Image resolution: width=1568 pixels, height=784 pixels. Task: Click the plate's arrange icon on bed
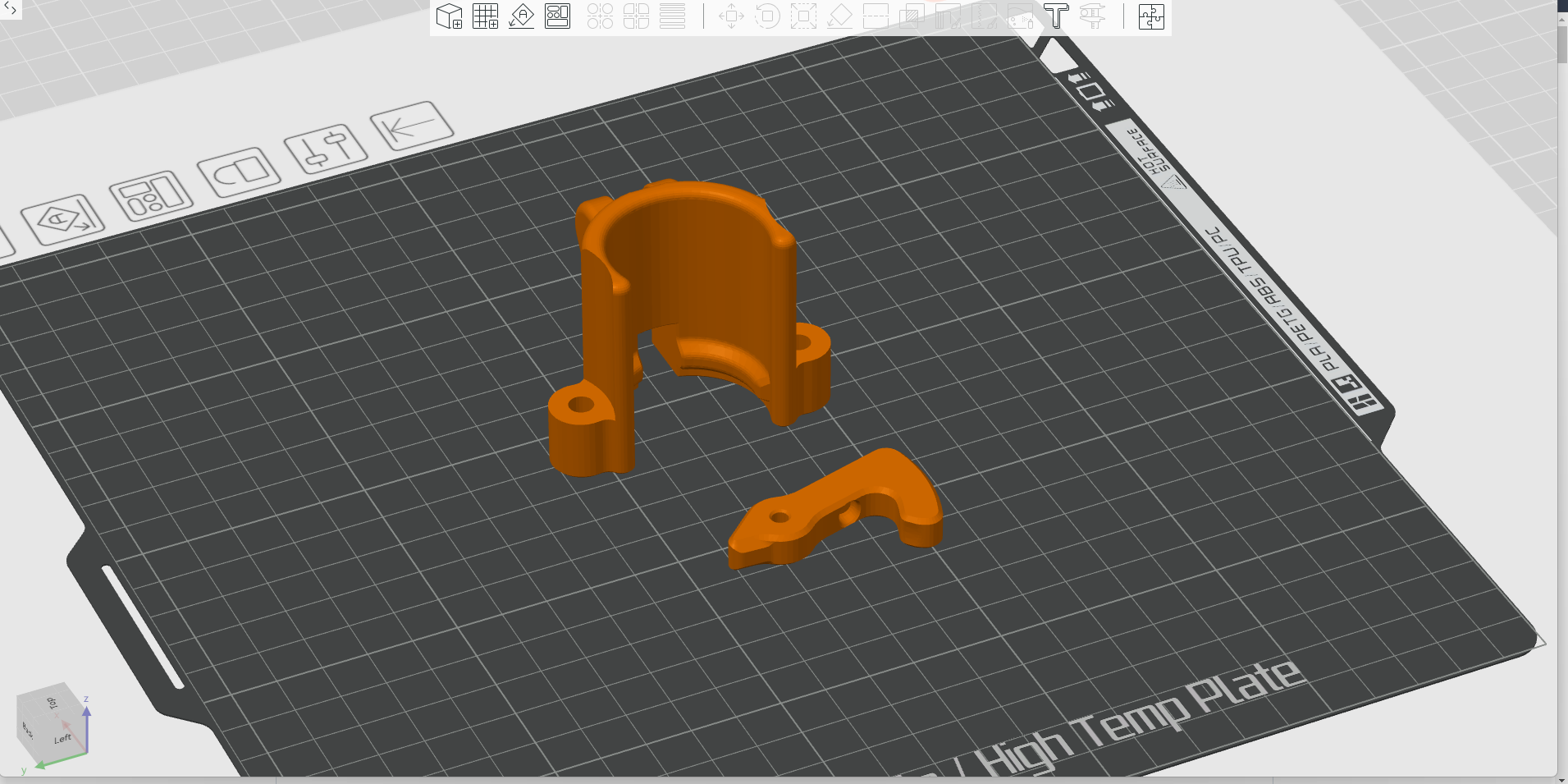pos(151,195)
